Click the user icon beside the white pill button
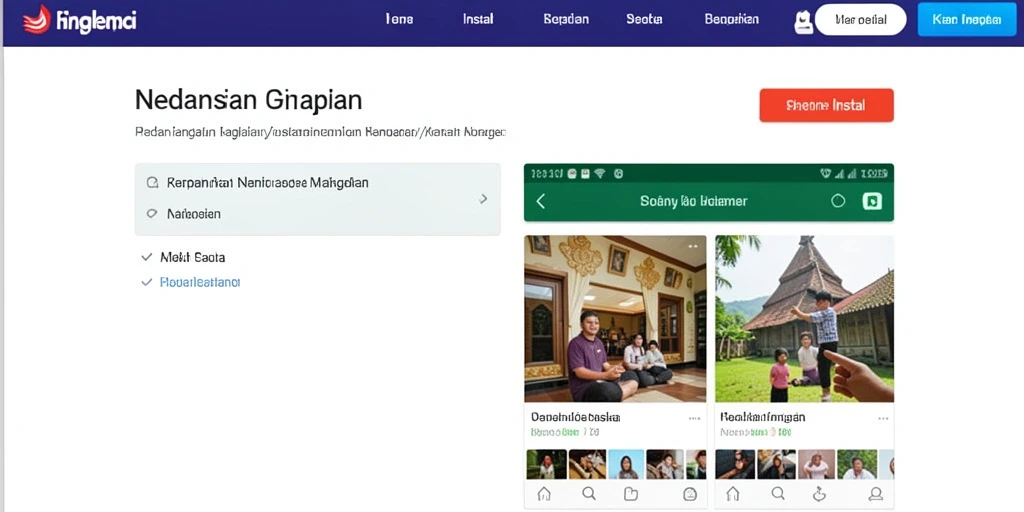Viewport: 1024px width, 512px height. pos(803,22)
